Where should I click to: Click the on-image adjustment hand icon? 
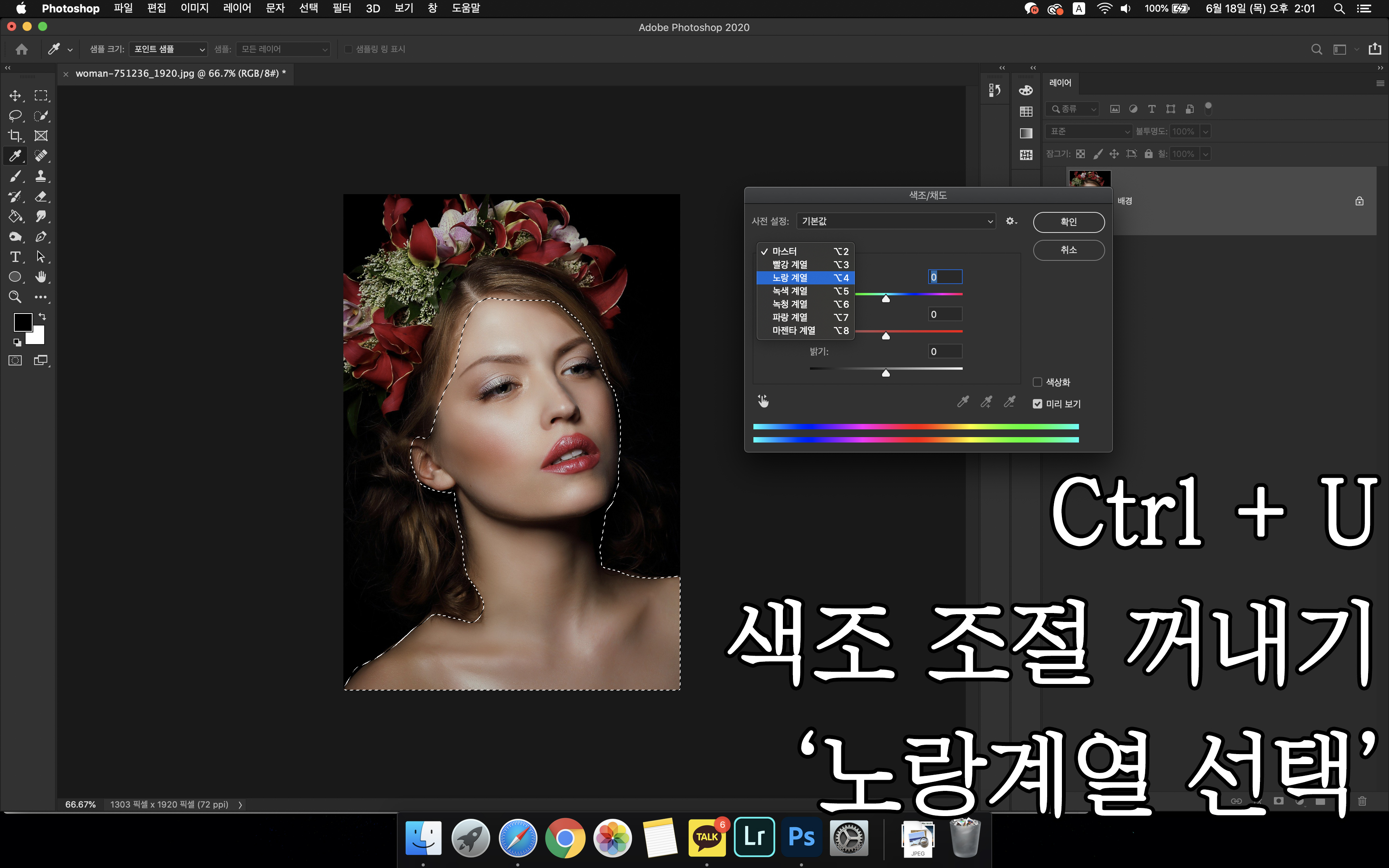click(x=763, y=401)
